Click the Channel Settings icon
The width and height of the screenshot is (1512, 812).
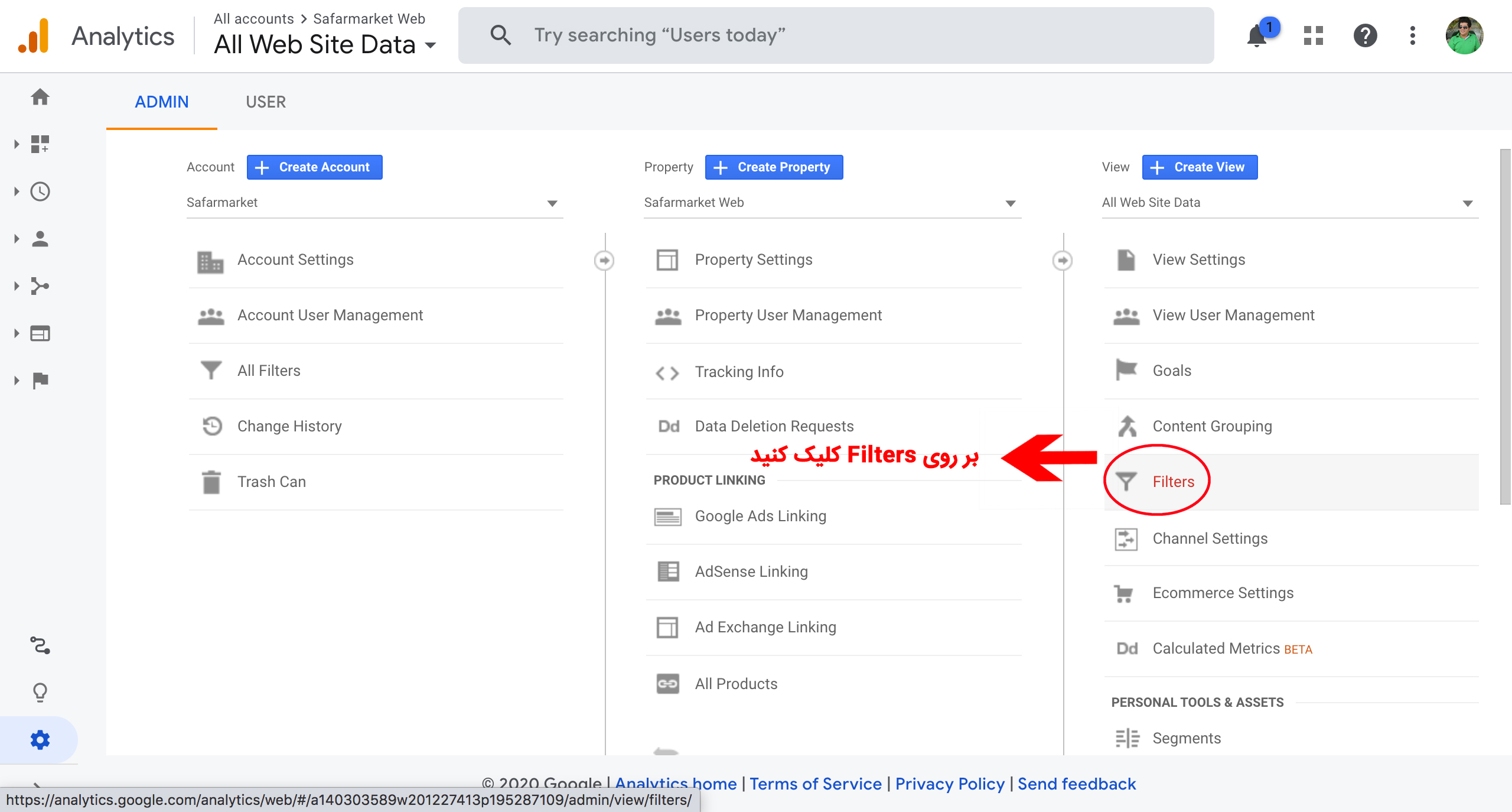pyautogui.click(x=1126, y=538)
